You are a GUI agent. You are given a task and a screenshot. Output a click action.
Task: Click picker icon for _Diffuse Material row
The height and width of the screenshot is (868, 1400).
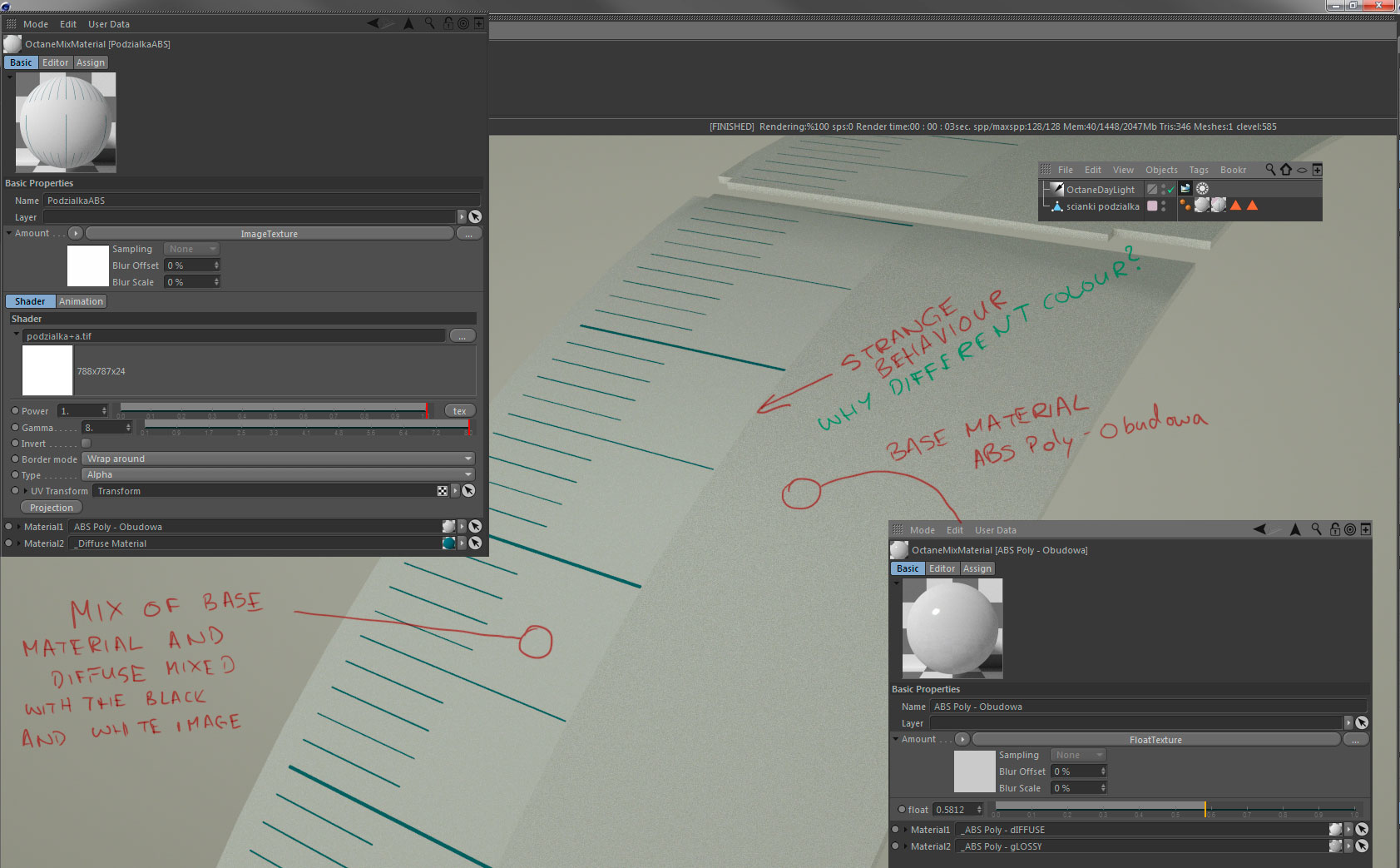(x=475, y=543)
